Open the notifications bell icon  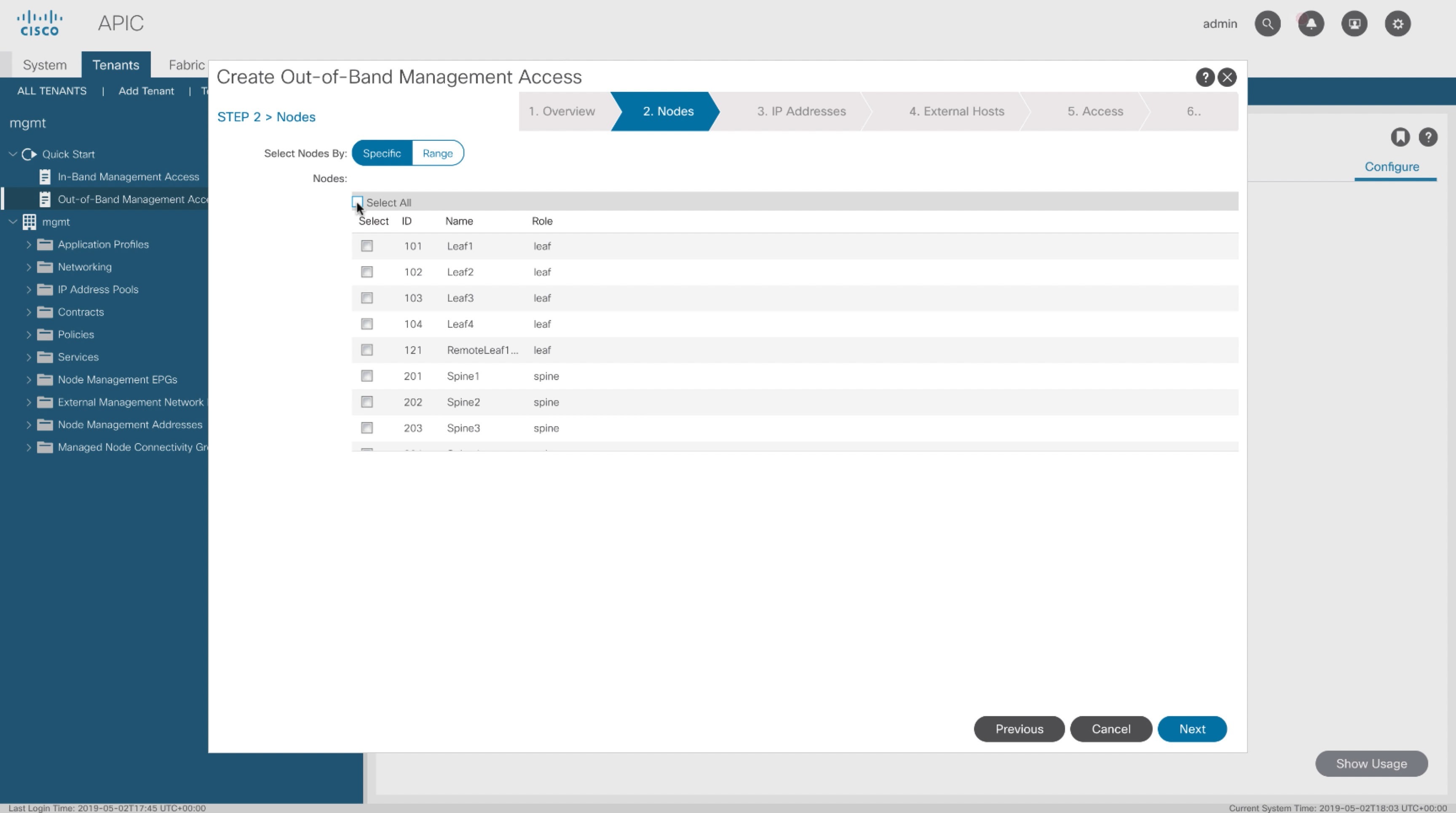1311,24
